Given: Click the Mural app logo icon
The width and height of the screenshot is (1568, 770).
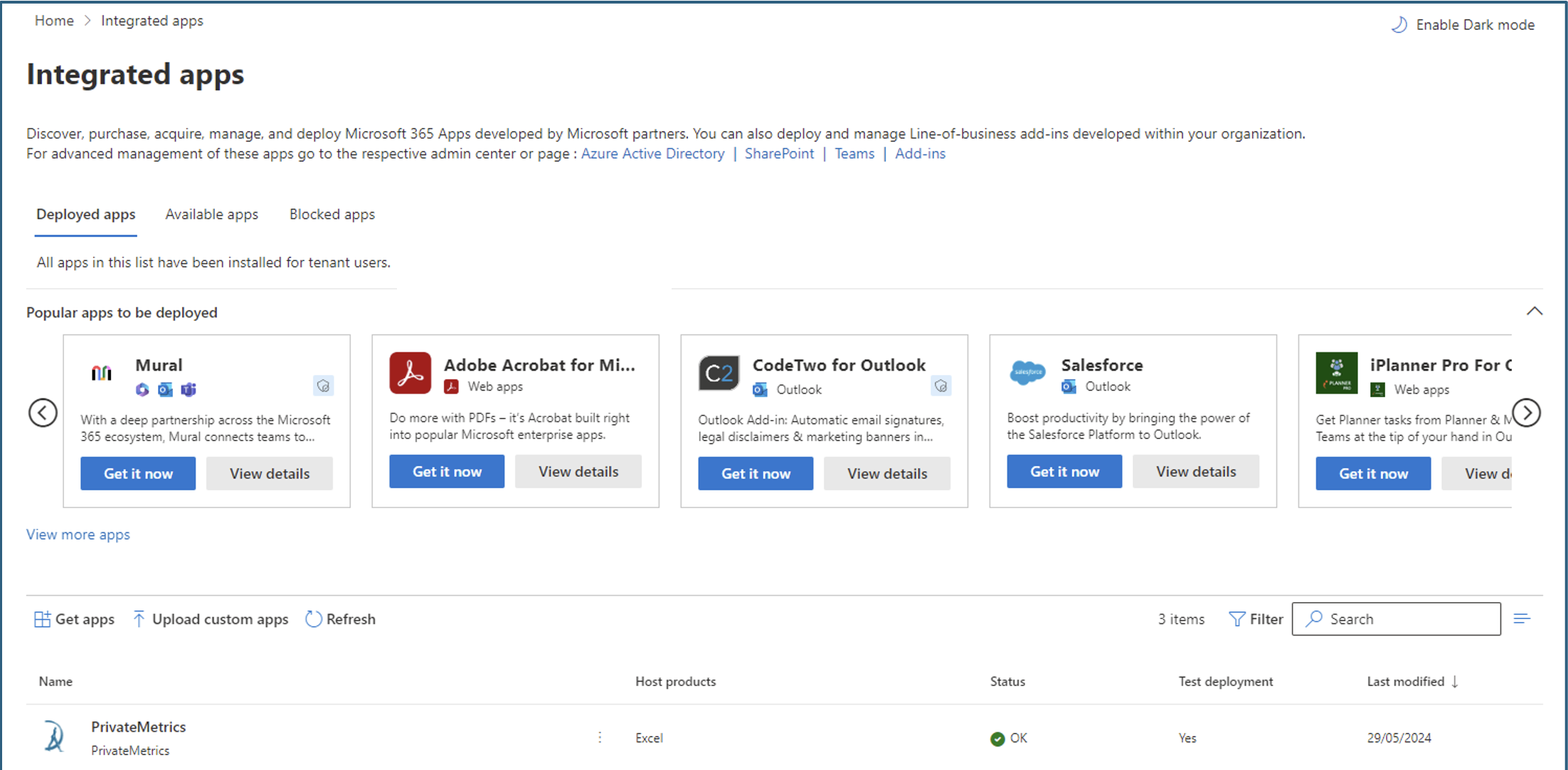Looking at the screenshot, I should tap(102, 373).
